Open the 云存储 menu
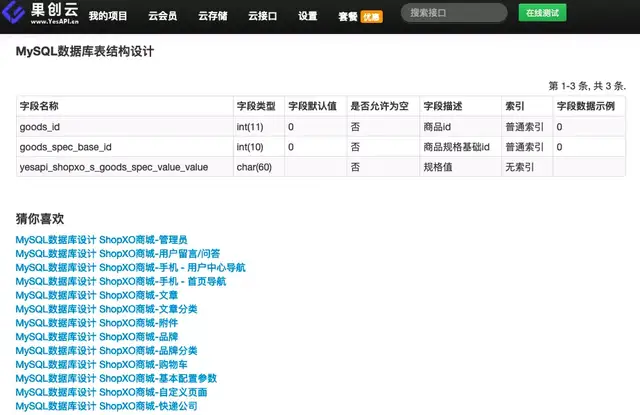This screenshot has height=415, width=640. [213, 16]
